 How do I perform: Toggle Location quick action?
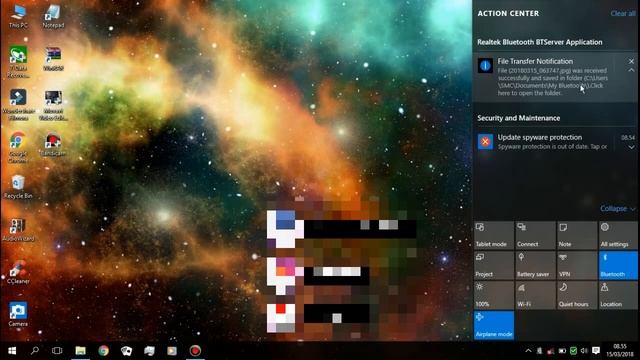pos(618,295)
